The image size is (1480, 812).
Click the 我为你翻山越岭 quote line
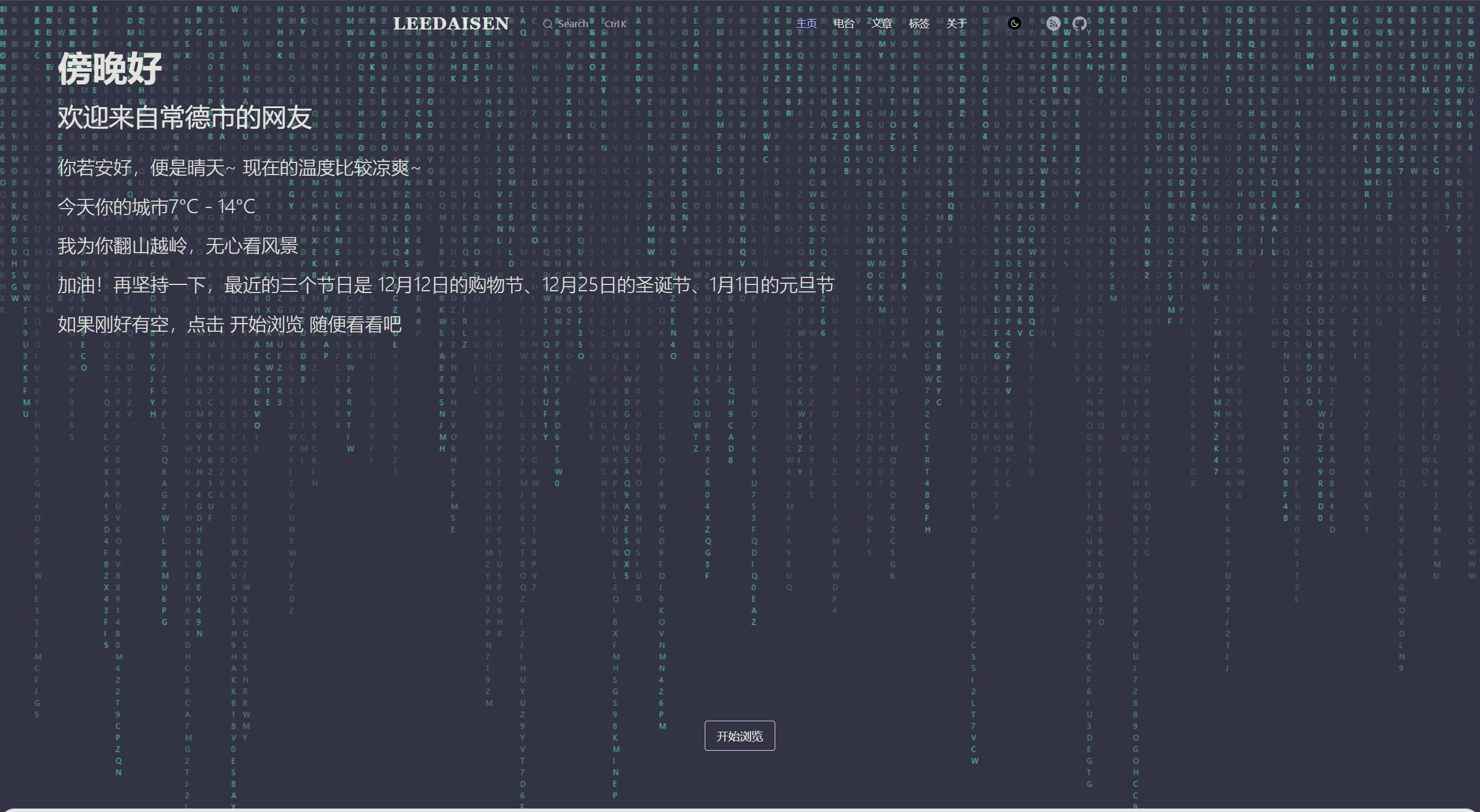click(177, 246)
